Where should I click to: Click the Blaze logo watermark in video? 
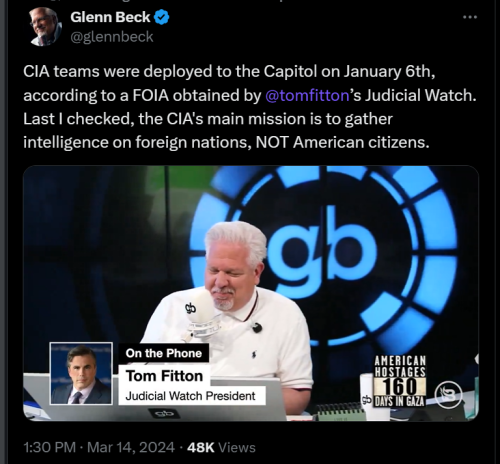coord(448,395)
